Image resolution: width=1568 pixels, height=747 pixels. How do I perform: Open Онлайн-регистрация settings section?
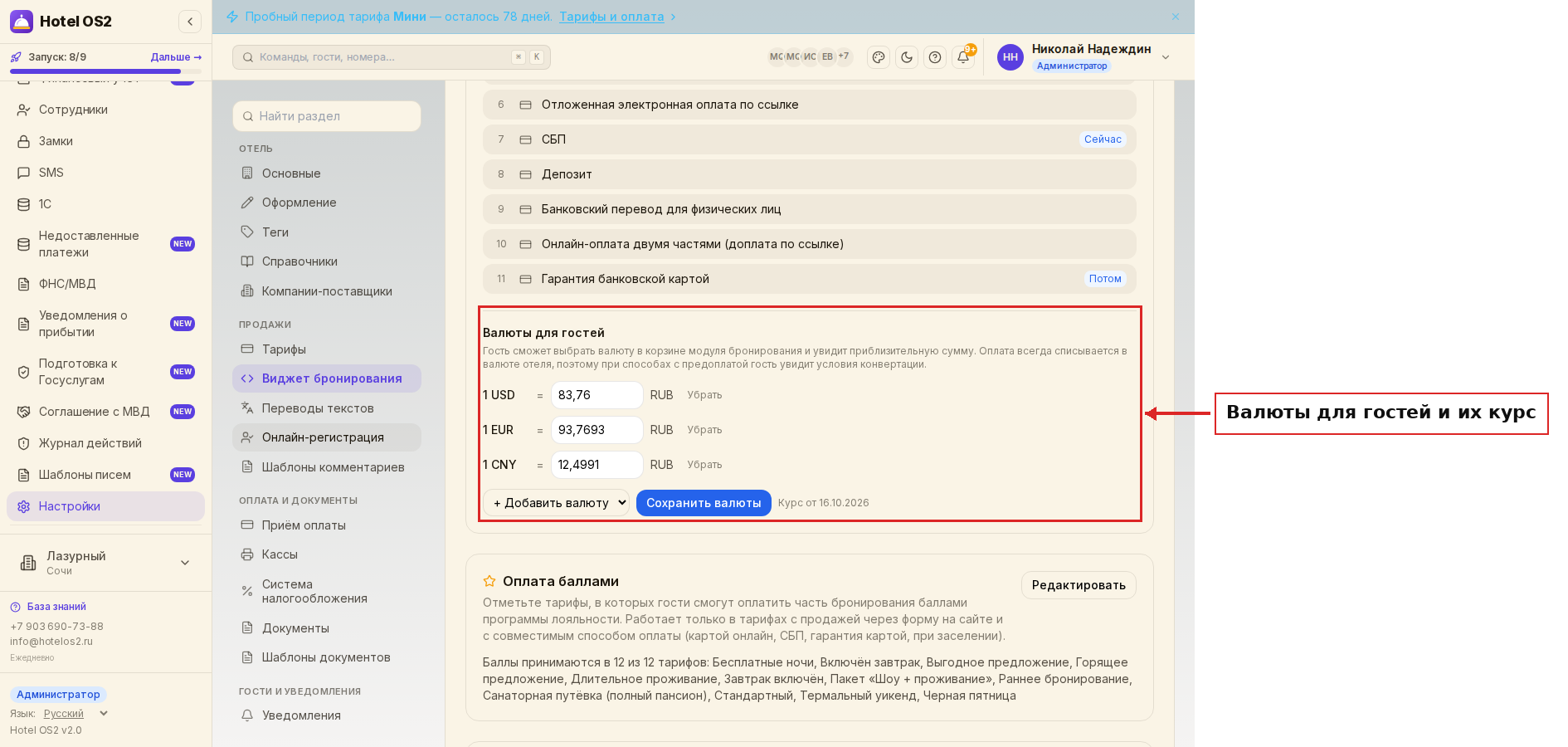(327, 437)
